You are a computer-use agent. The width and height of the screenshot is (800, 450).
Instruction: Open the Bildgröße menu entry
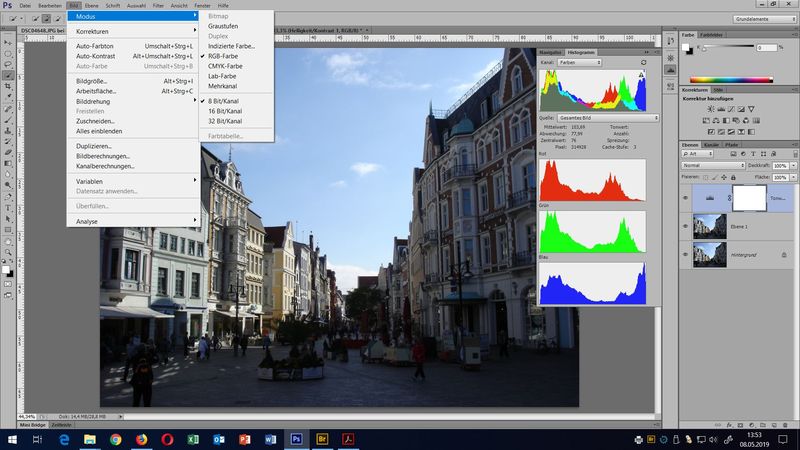(x=91, y=80)
